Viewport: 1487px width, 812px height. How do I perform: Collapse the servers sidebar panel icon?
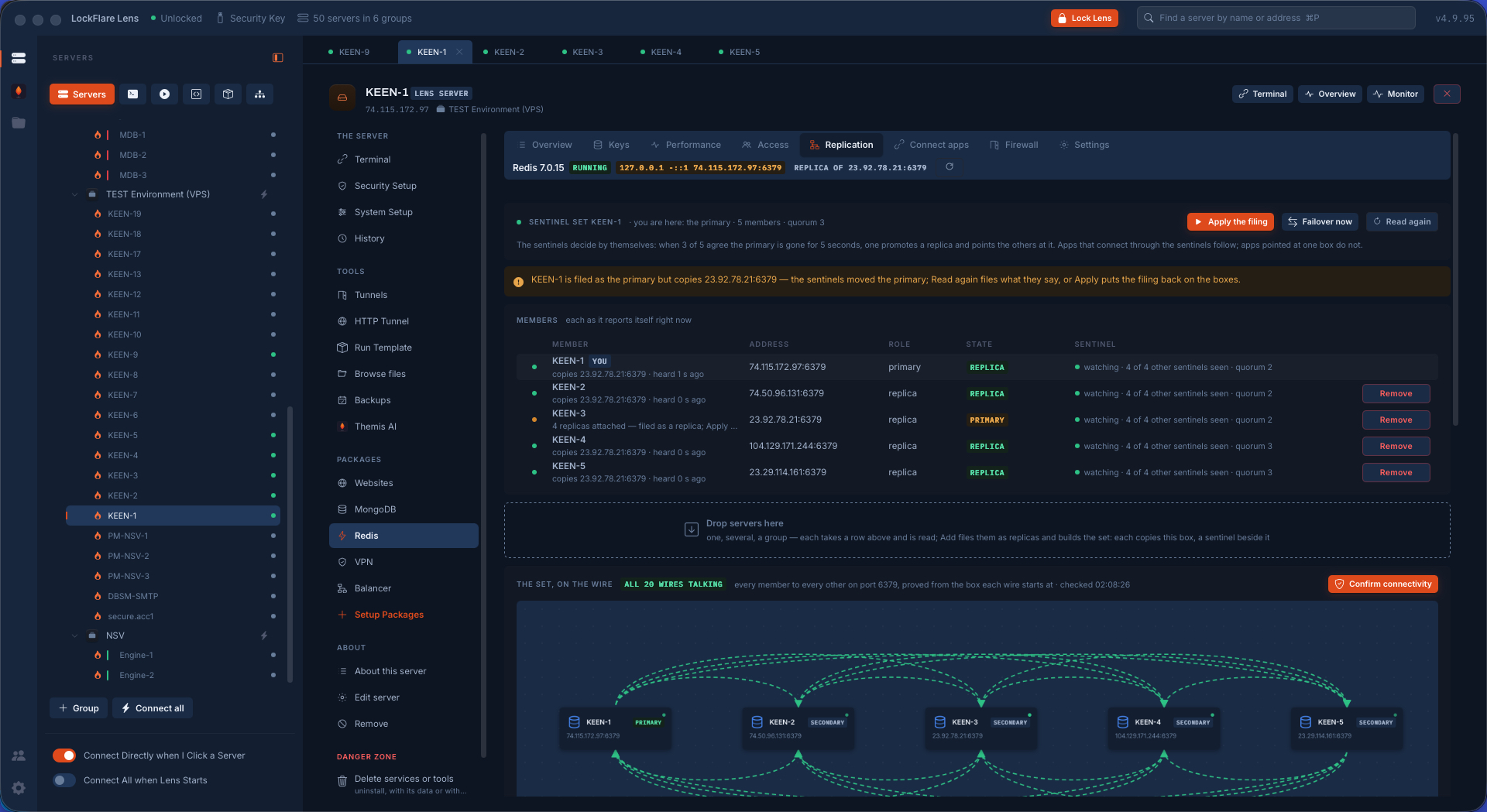tap(278, 58)
